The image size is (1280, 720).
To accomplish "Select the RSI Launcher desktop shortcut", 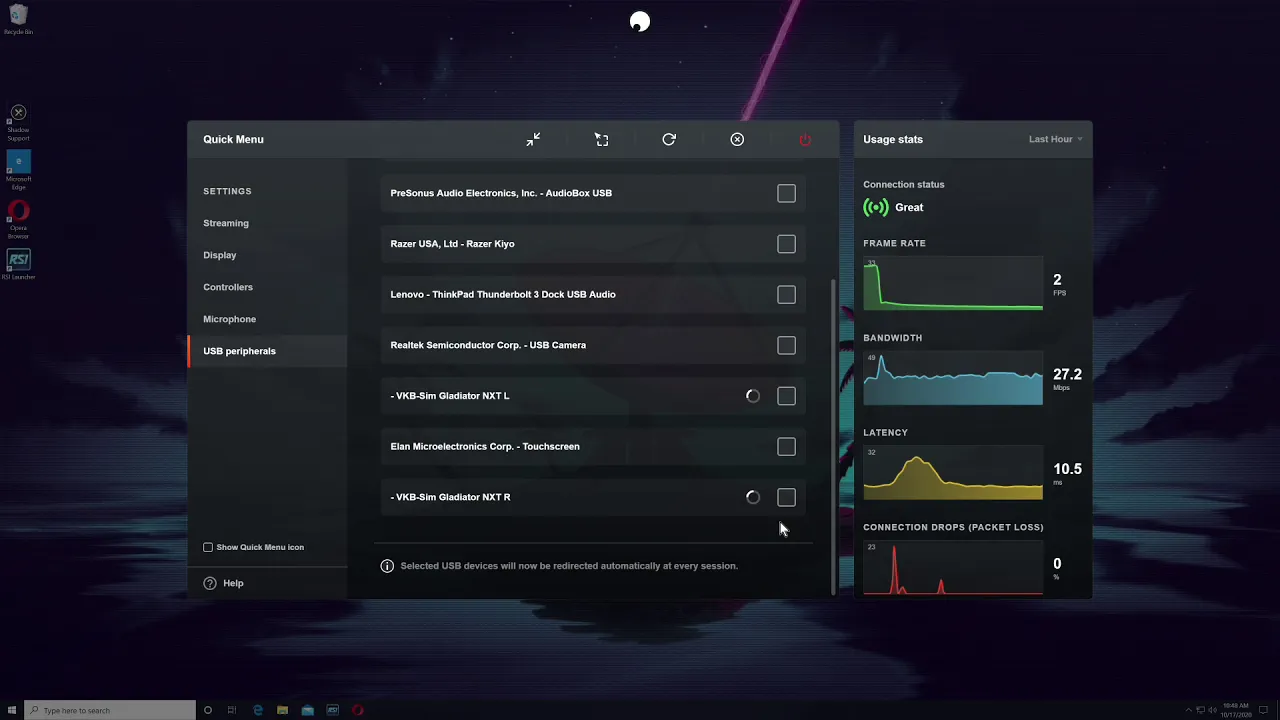I will point(18,265).
